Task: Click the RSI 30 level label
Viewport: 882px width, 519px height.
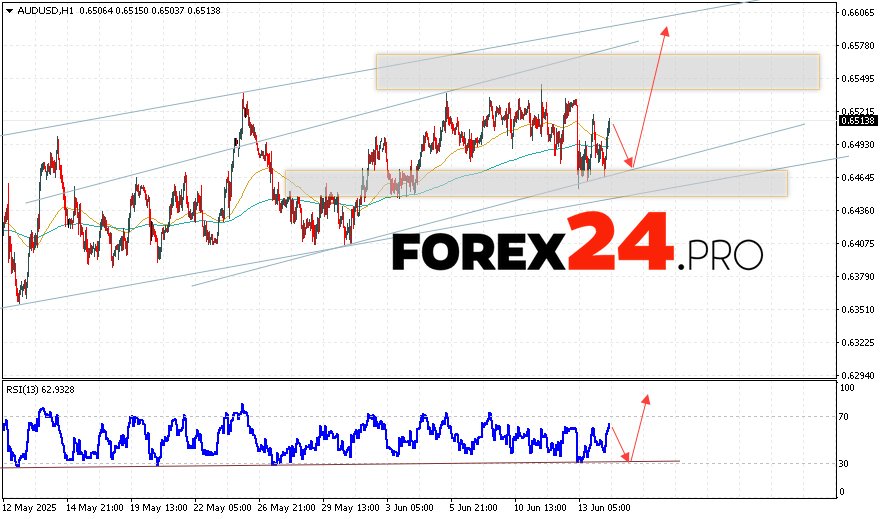Action: click(846, 463)
